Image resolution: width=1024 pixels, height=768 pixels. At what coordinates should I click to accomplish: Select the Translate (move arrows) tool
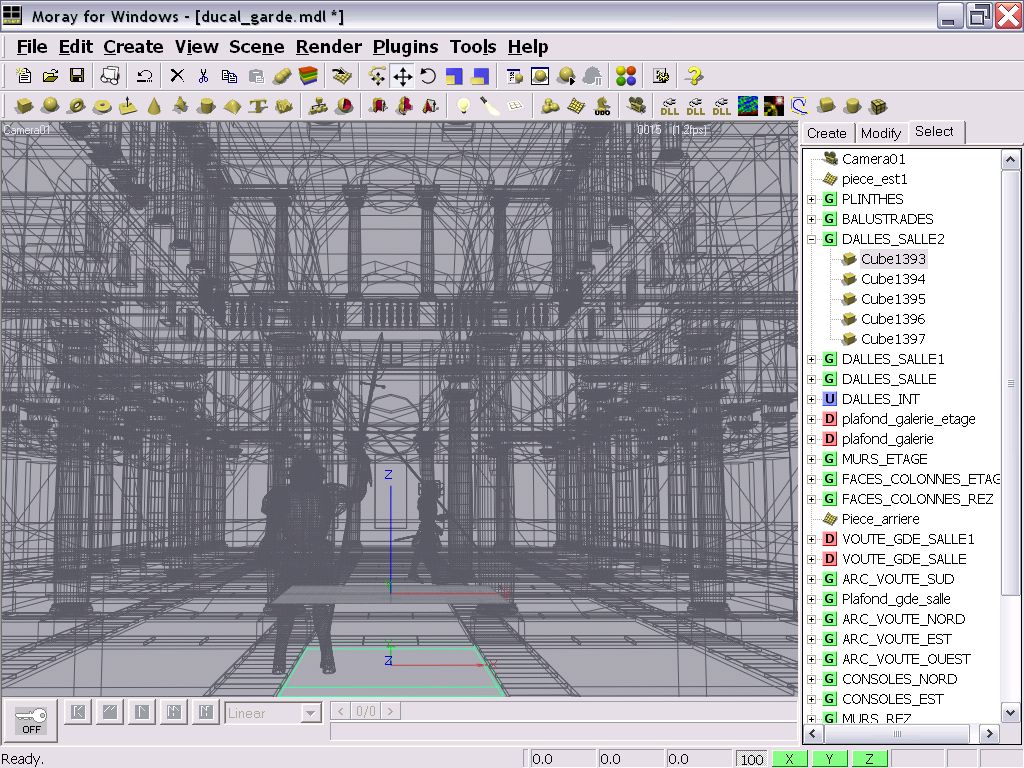(x=402, y=76)
